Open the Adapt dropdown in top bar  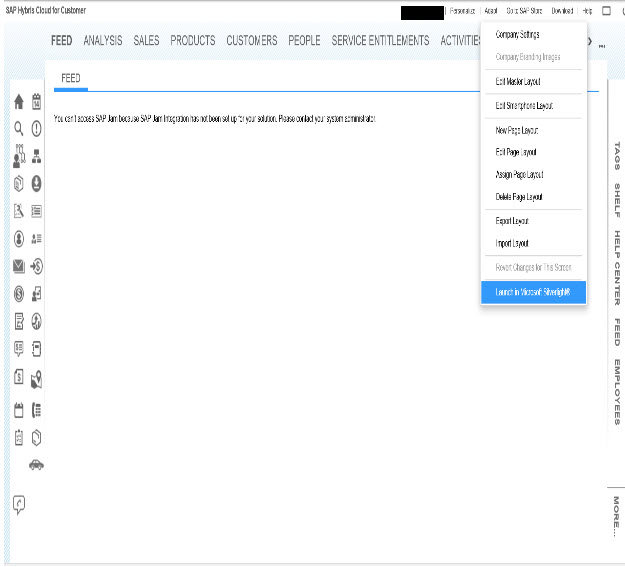(491, 11)
